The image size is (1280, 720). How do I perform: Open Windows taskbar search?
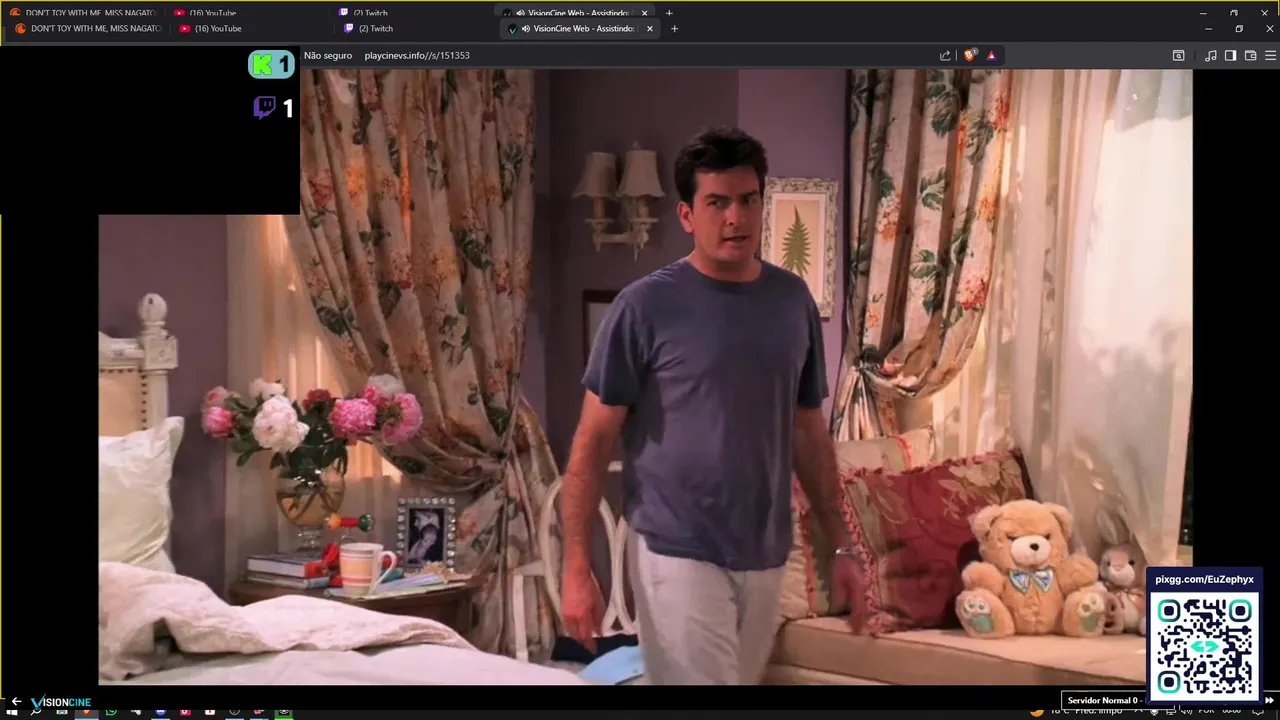pyautogui.click(x=36, y=712)
